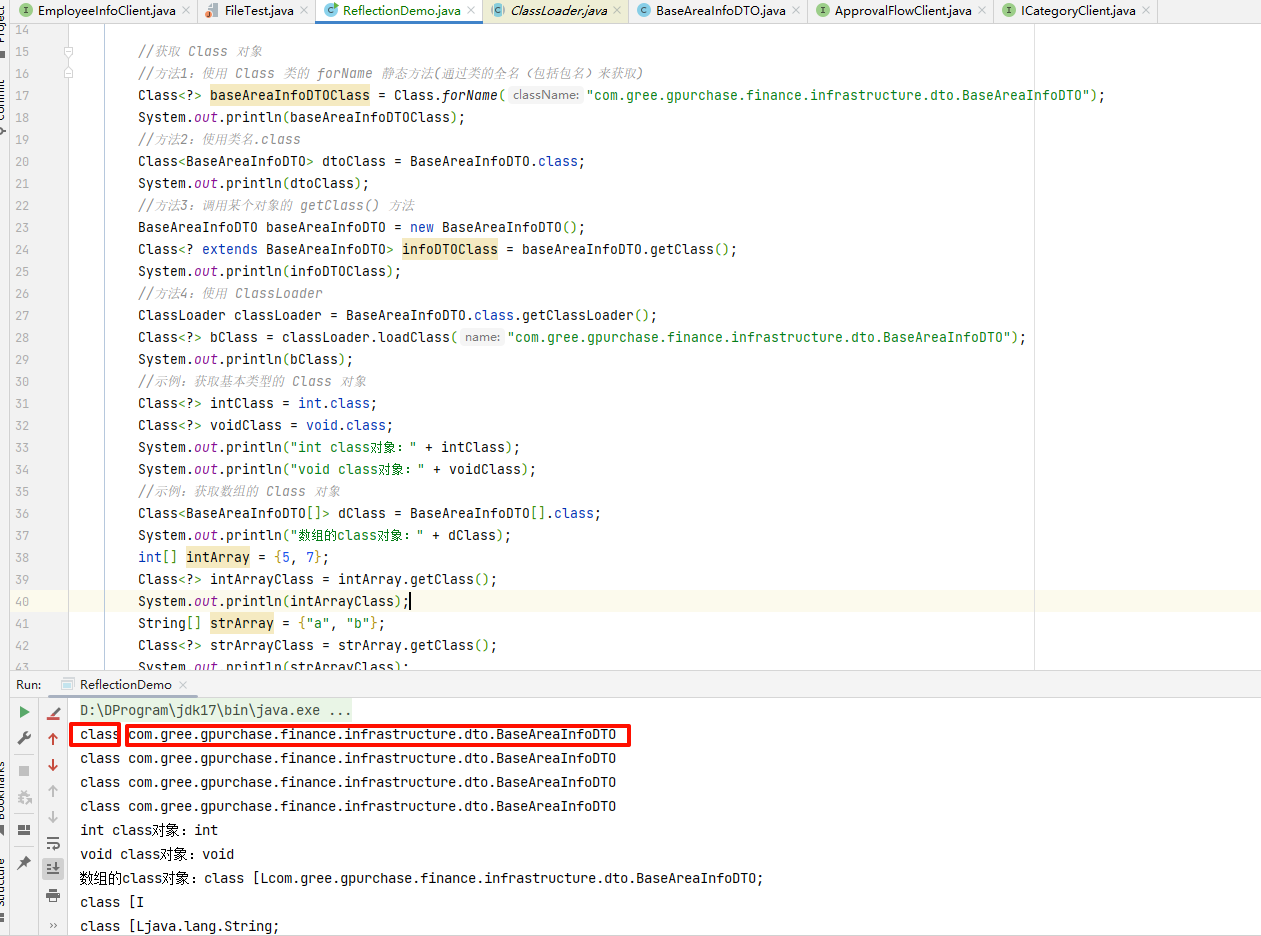Click line number 36 in gutter
Screen dimensions: 1261x936
tap(21, 513)
